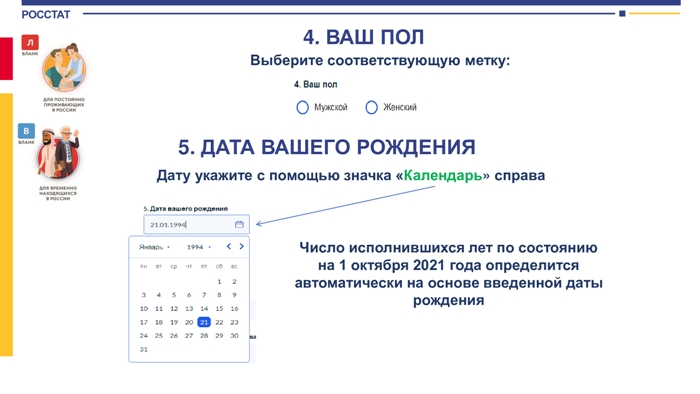This screenshot has width=700, height=394.
Task: Pick day 18 in the calendar
Action: (x=158, y=322)
